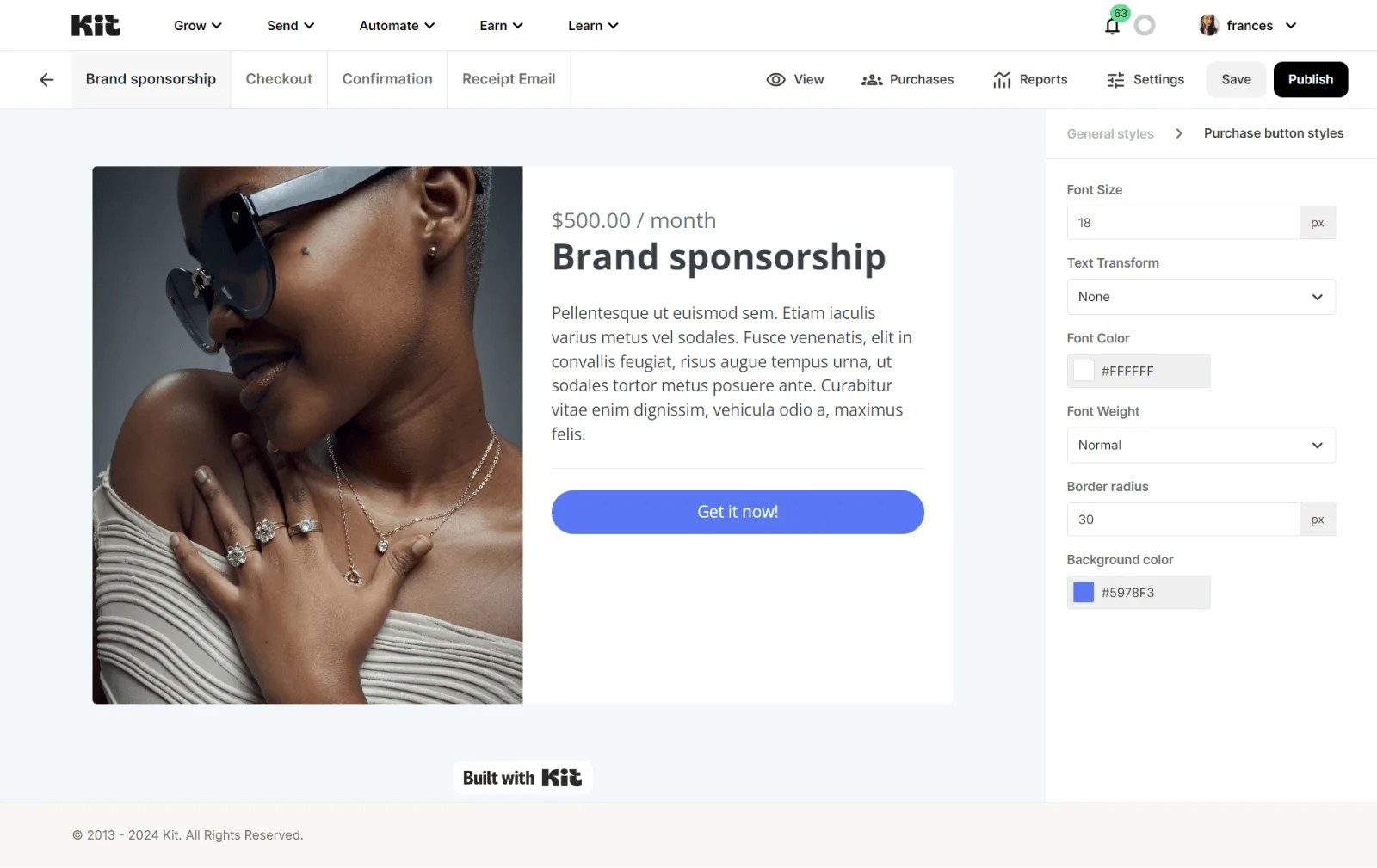Open the Background color swatch

tap(1084, 593)
